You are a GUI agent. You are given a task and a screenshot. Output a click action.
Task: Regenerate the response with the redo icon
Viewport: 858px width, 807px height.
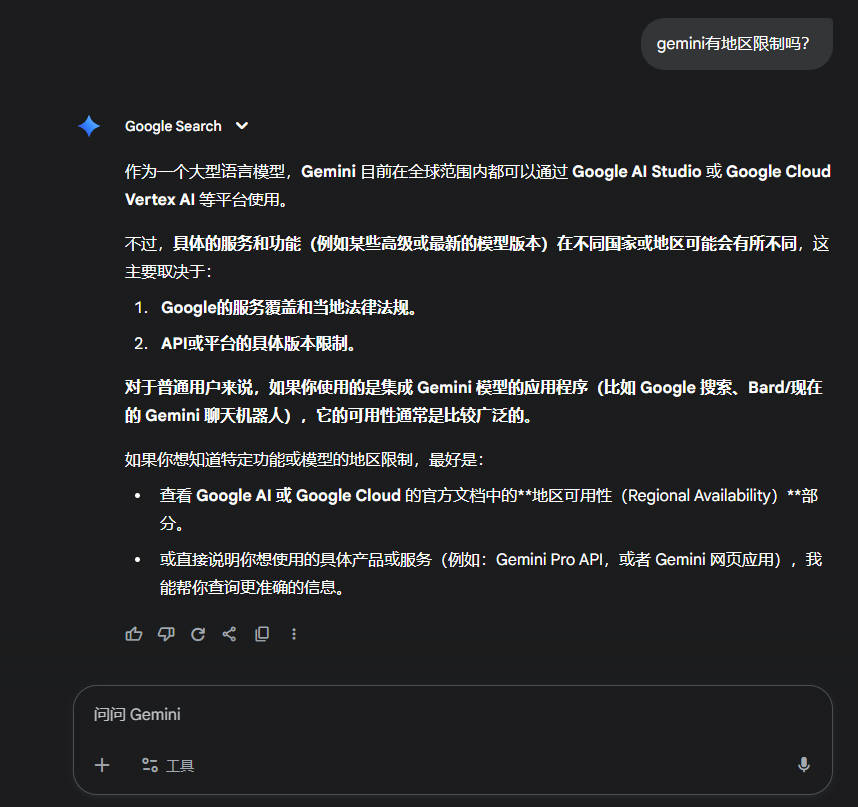click(x=198, y=634)
